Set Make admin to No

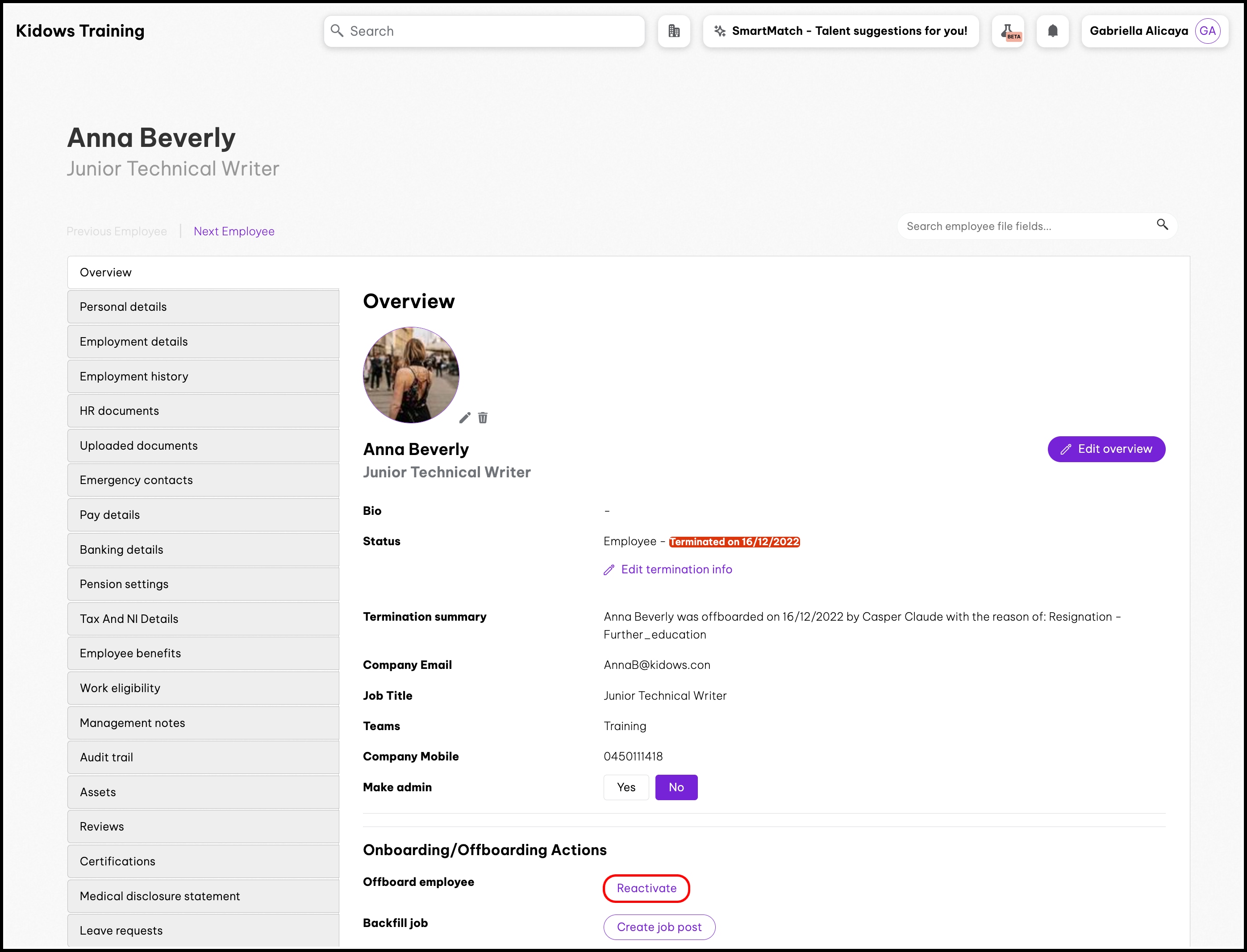676,787
